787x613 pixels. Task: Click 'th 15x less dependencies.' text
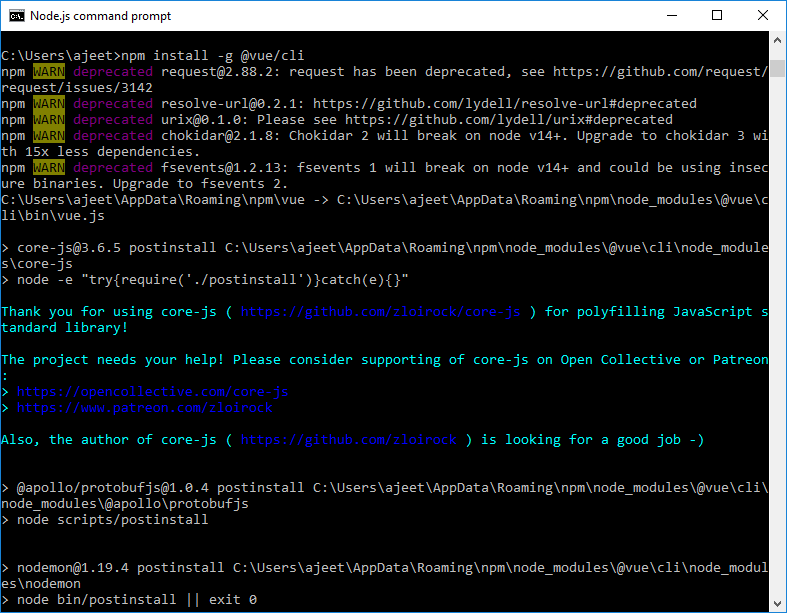point(100,152)
